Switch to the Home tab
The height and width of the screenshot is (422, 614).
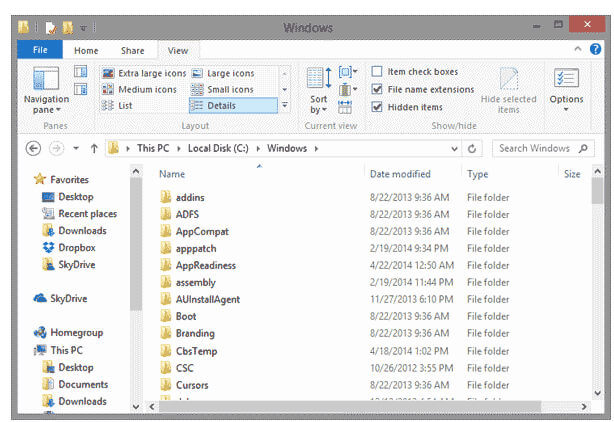pyautogui.click(x=86, y=50)
